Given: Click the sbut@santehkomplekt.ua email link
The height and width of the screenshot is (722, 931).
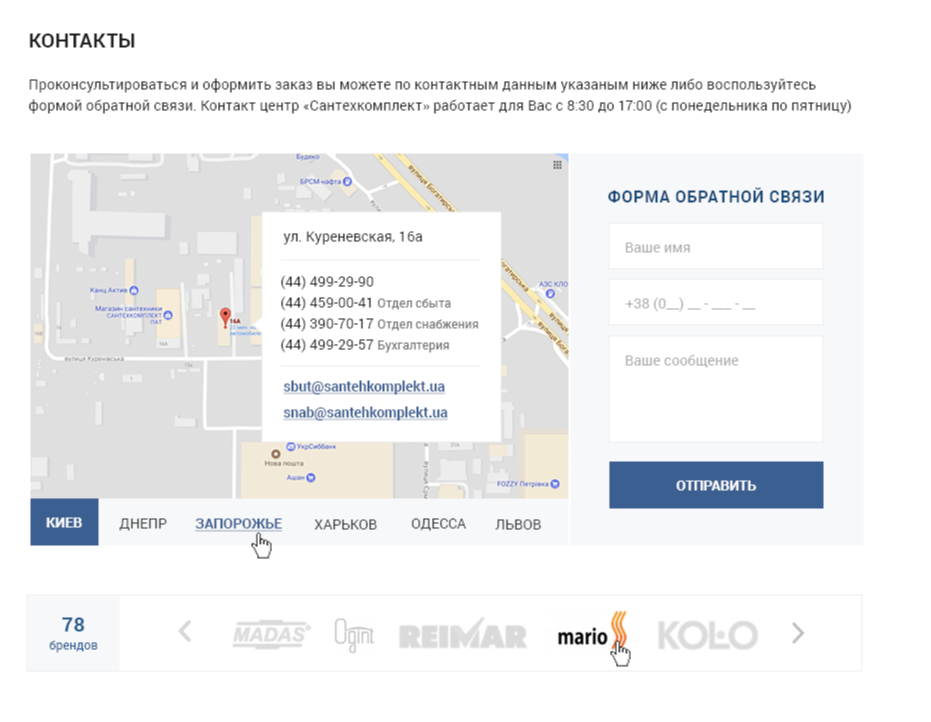Looking at the screenshot, I should [364, 386].
